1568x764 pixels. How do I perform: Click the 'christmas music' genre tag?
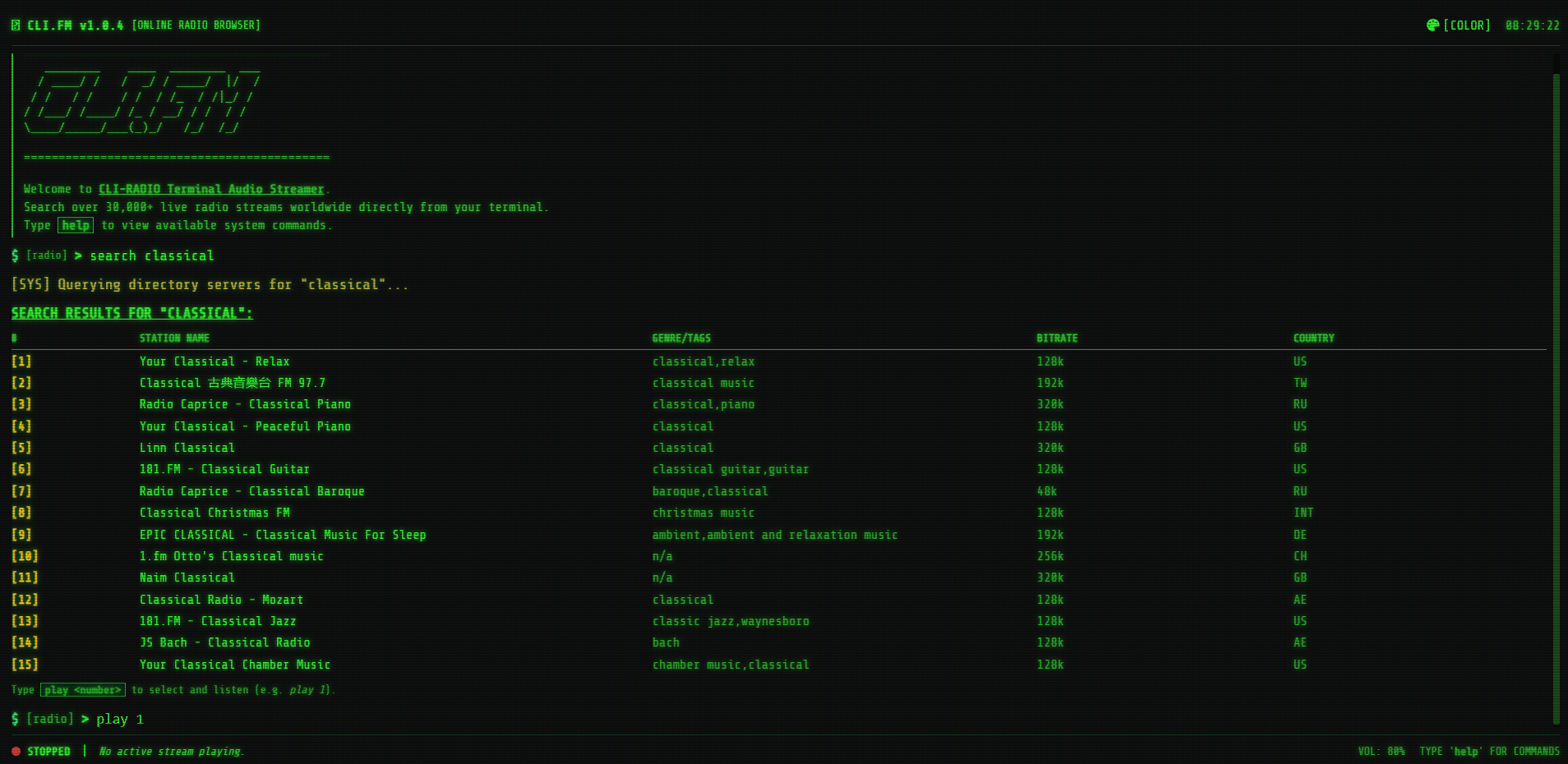(x=703, y=513)
